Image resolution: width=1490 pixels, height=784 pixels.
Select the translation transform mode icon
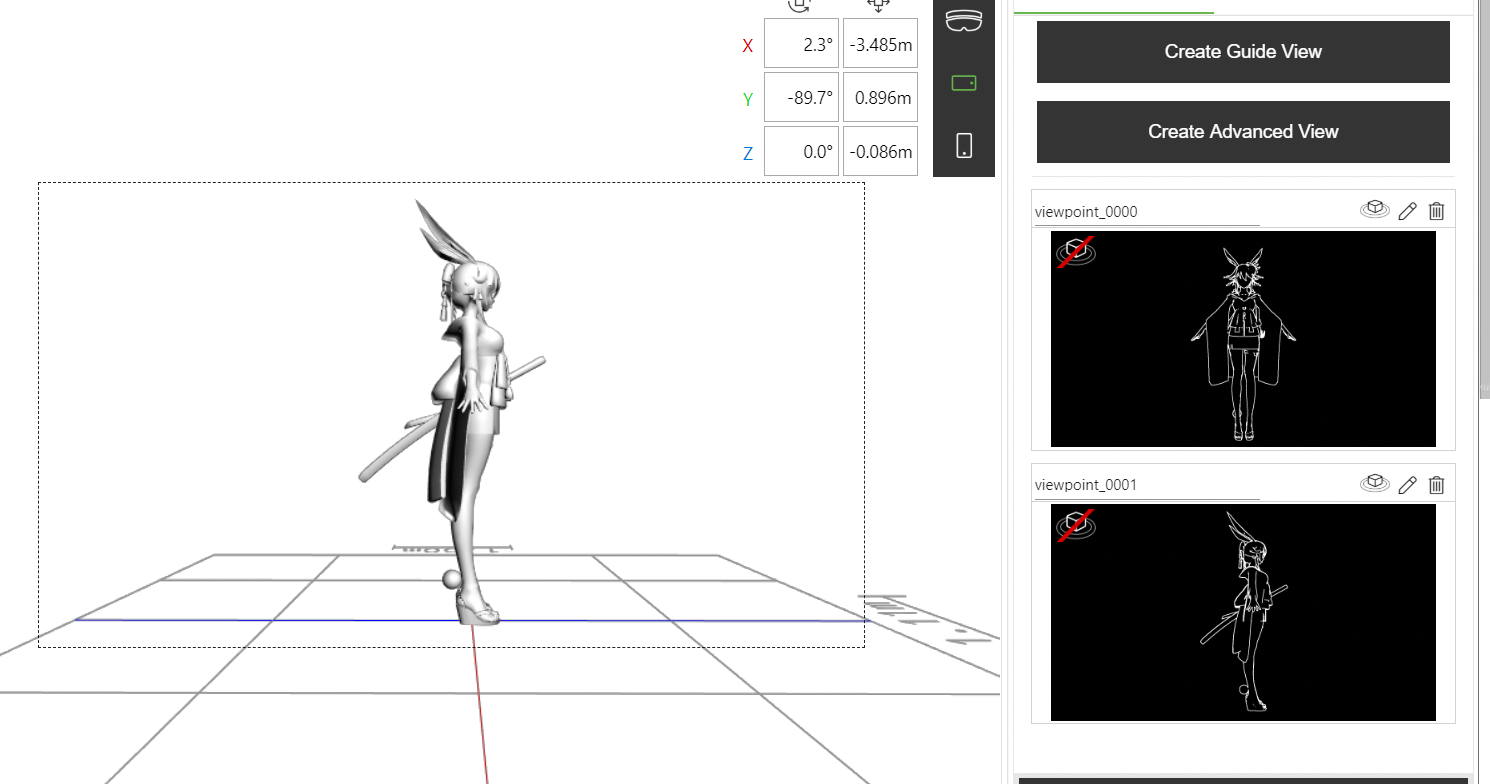(879, 6)
